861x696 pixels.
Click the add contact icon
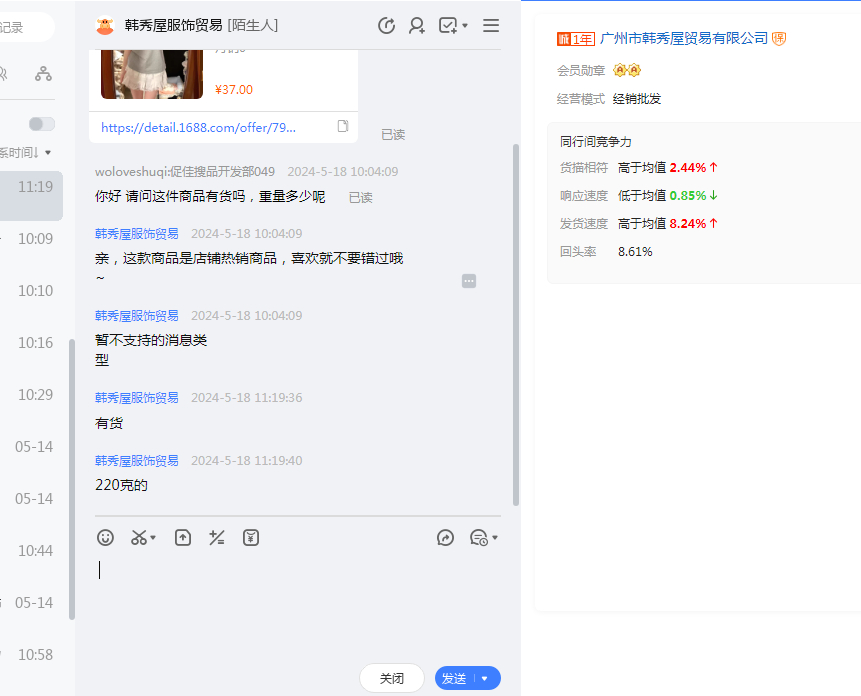tap(417, 26)
